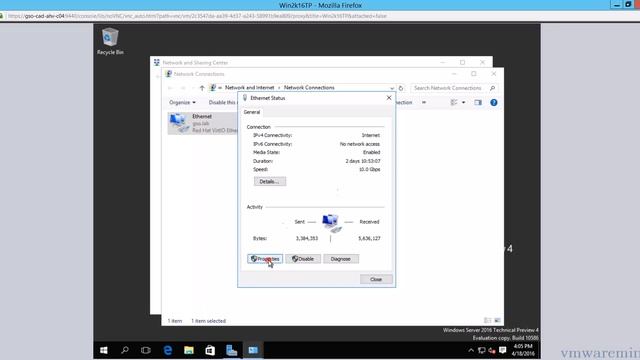Switch to large icons view in status bar
Screen dimensions: 640x360
pos(497,321)
